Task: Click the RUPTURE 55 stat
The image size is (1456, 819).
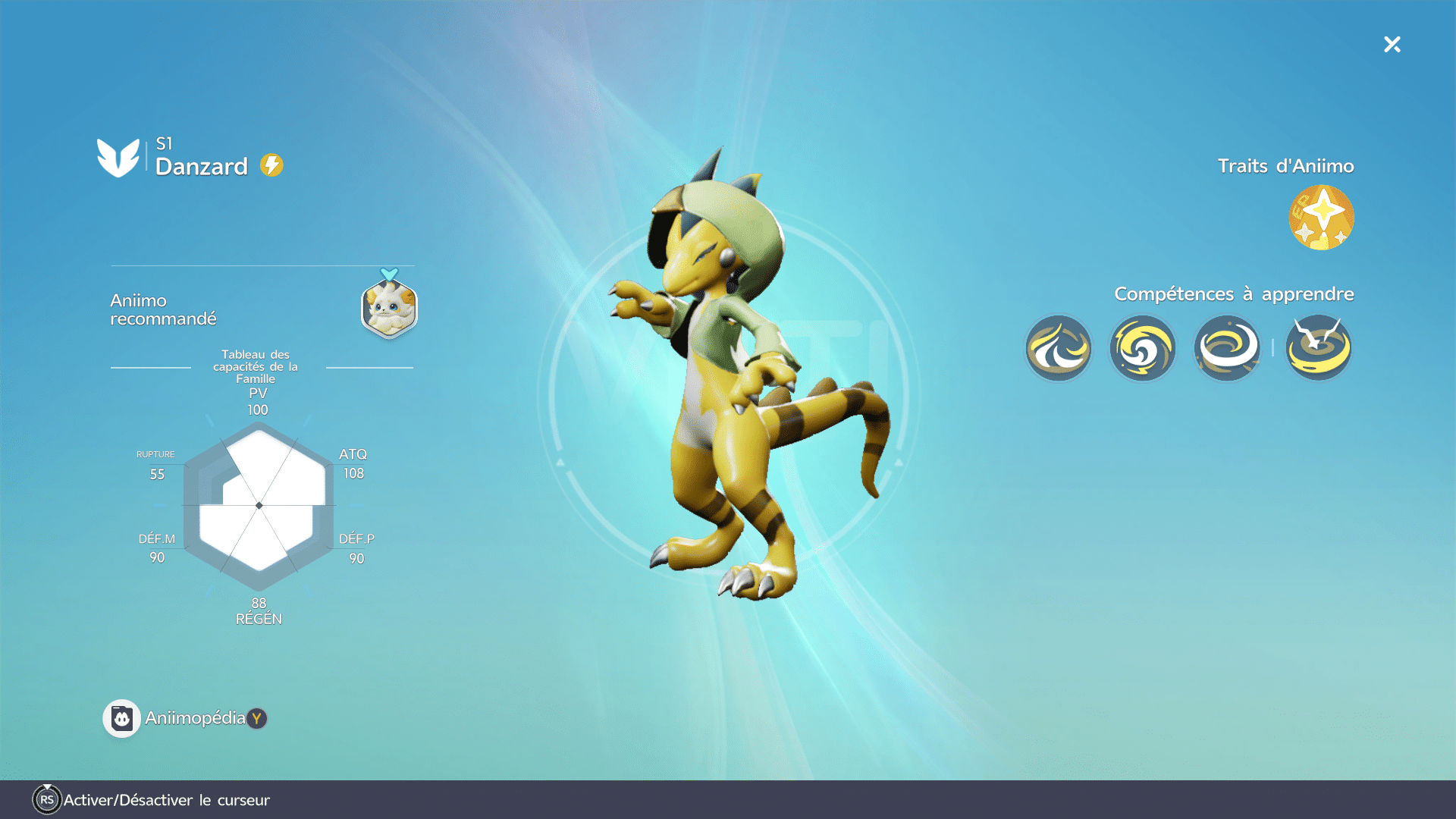Action: click(156, 465)
